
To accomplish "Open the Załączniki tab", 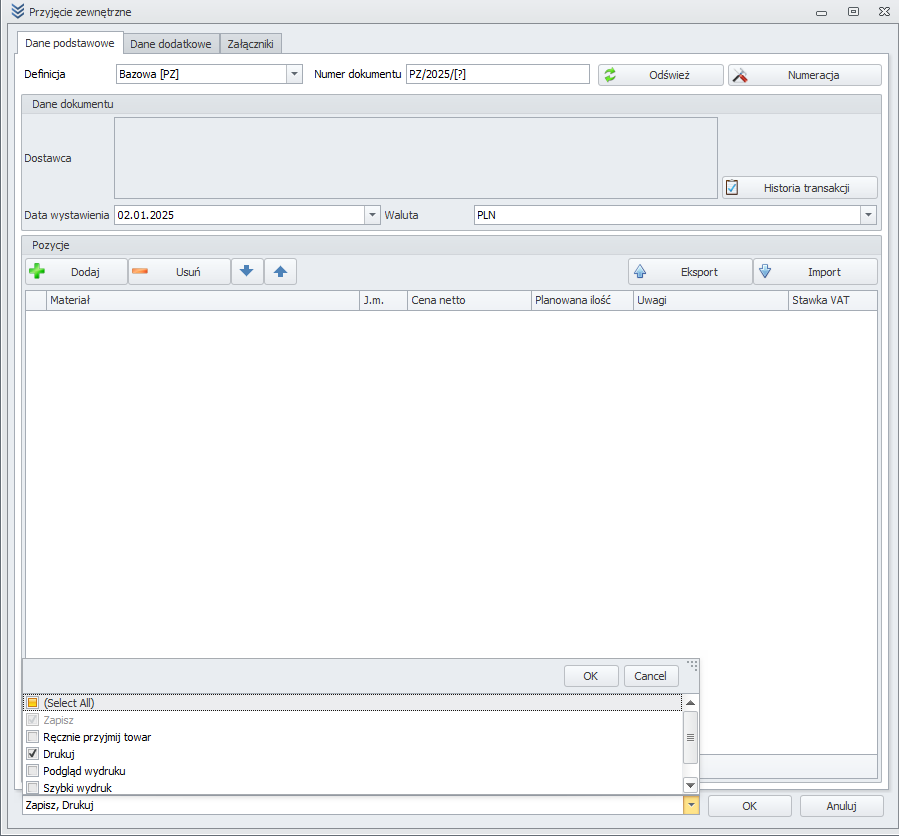I will (x=251, y=44).
